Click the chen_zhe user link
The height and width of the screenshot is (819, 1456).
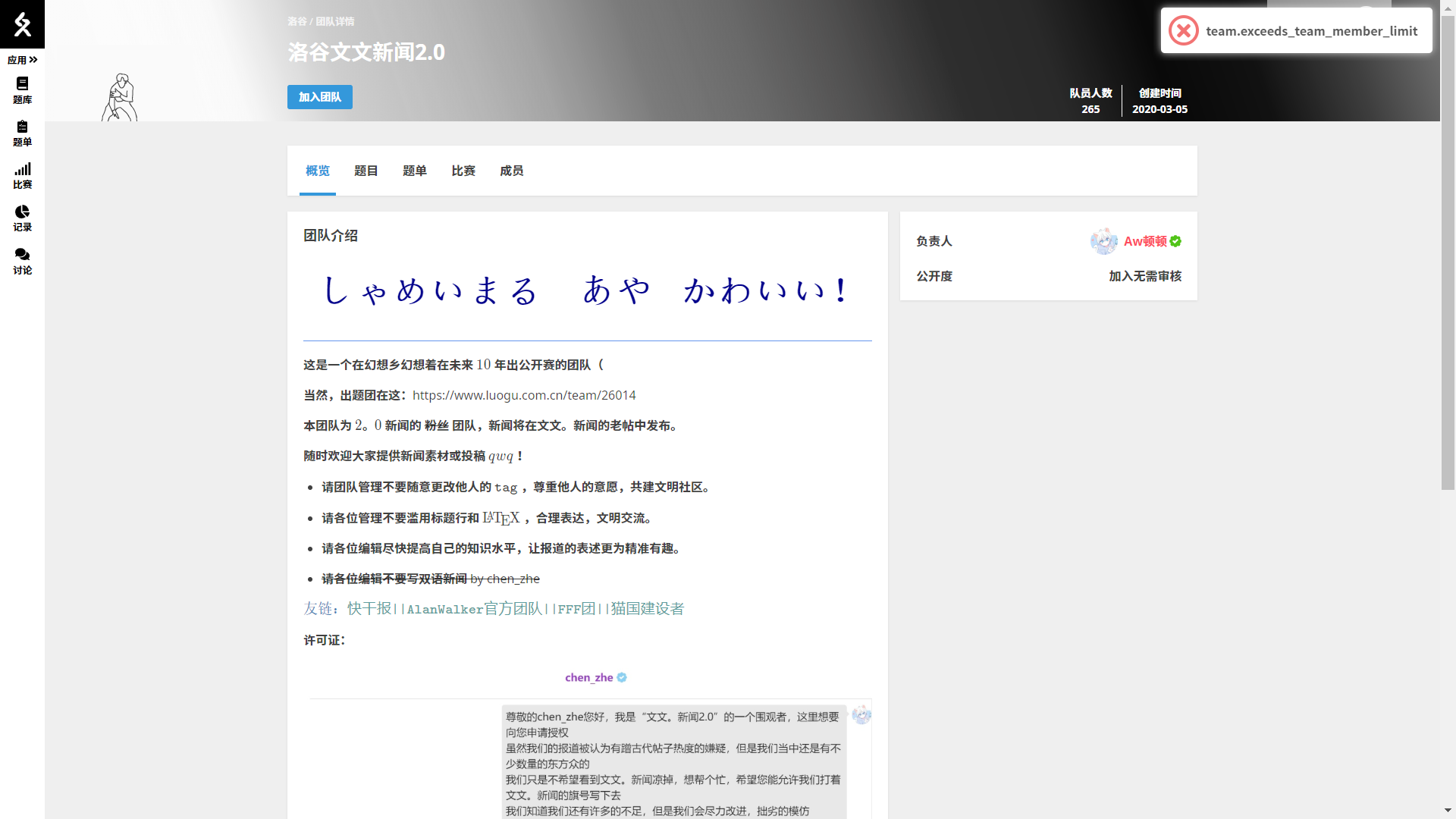coord(588,677)
